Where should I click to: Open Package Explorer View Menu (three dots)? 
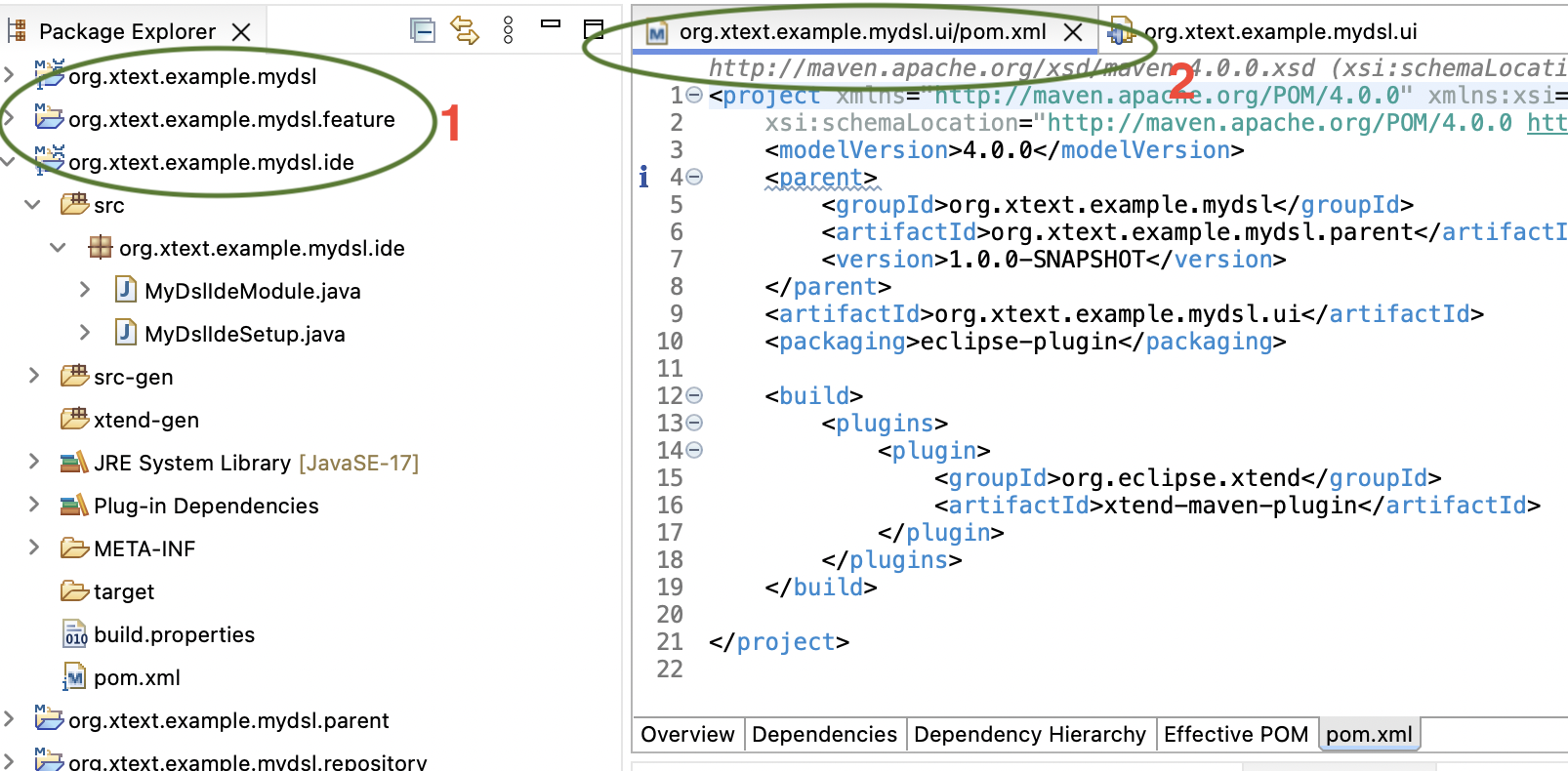[x=508, y=31]
